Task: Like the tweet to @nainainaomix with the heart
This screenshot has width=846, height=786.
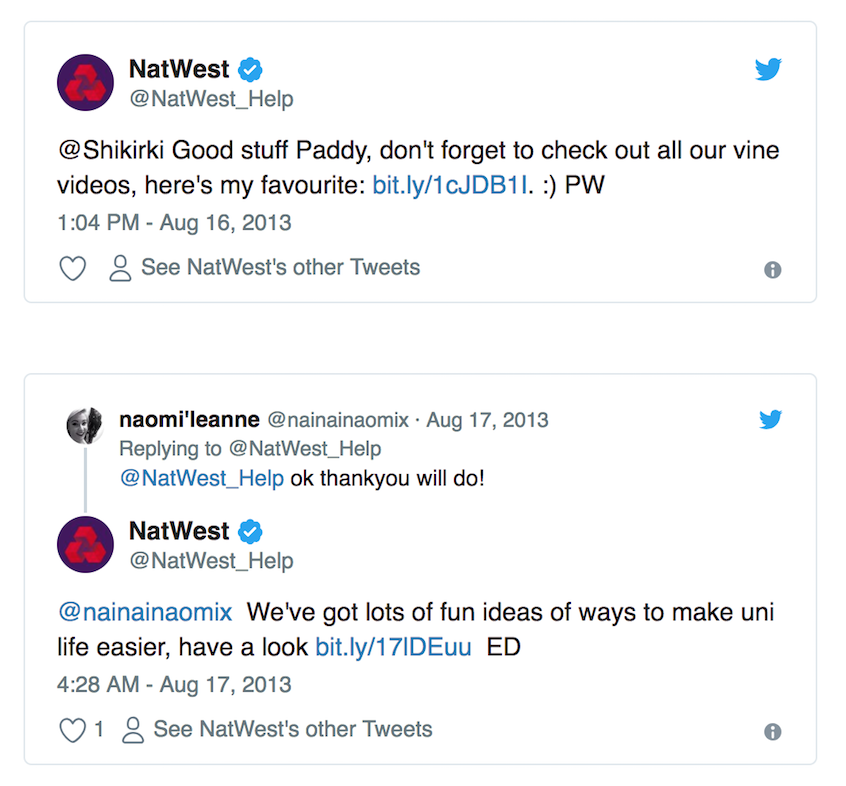Action: click(x=73, y=730)
